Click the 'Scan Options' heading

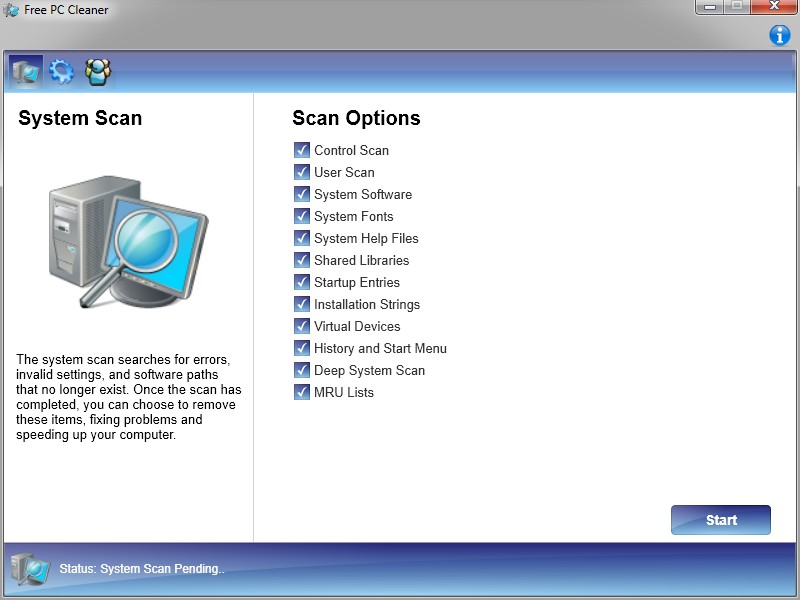point(356,118)
